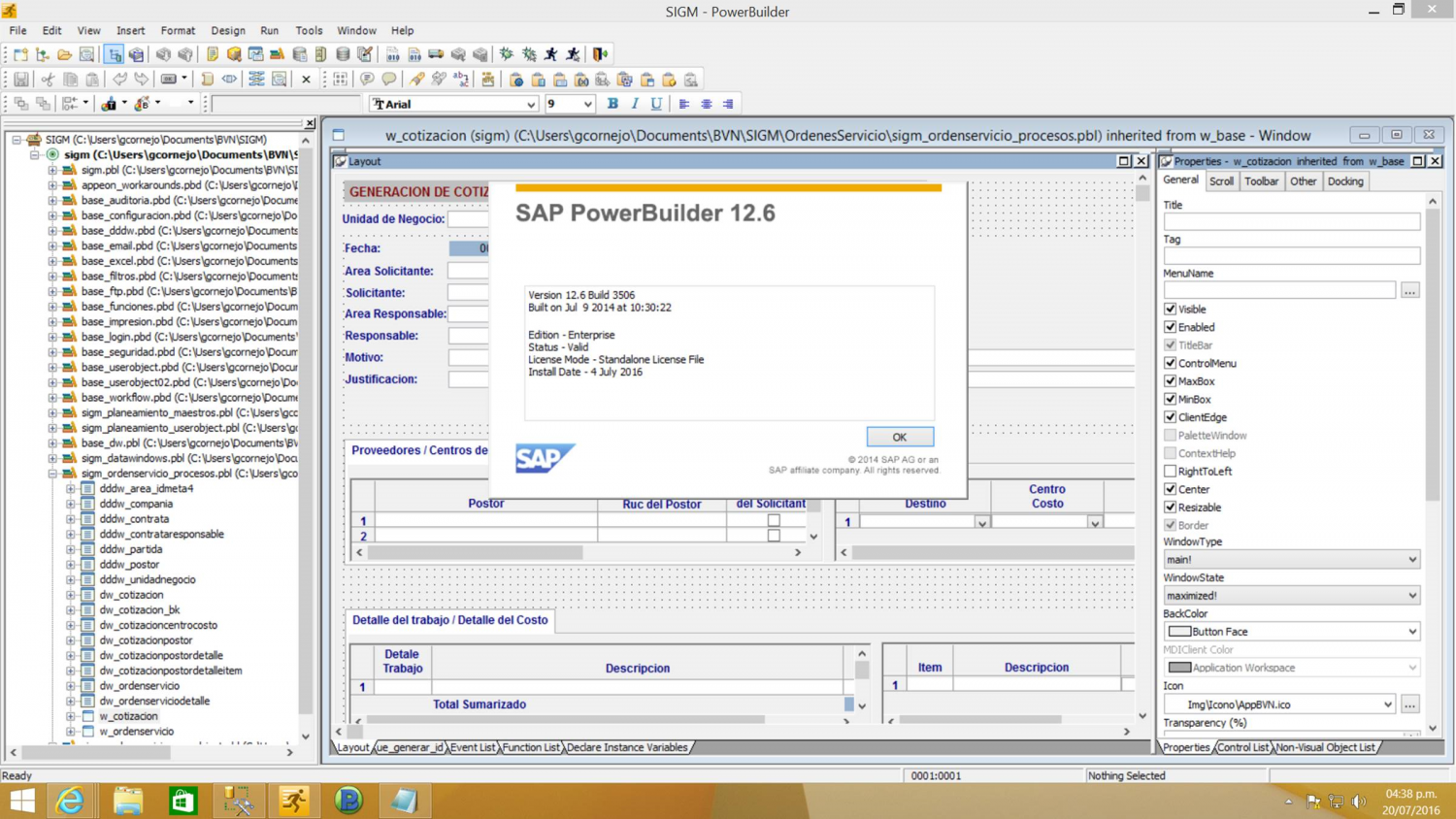Click the Comment speech bubble icon
1456x819 pixels.
tap(367, 80)
